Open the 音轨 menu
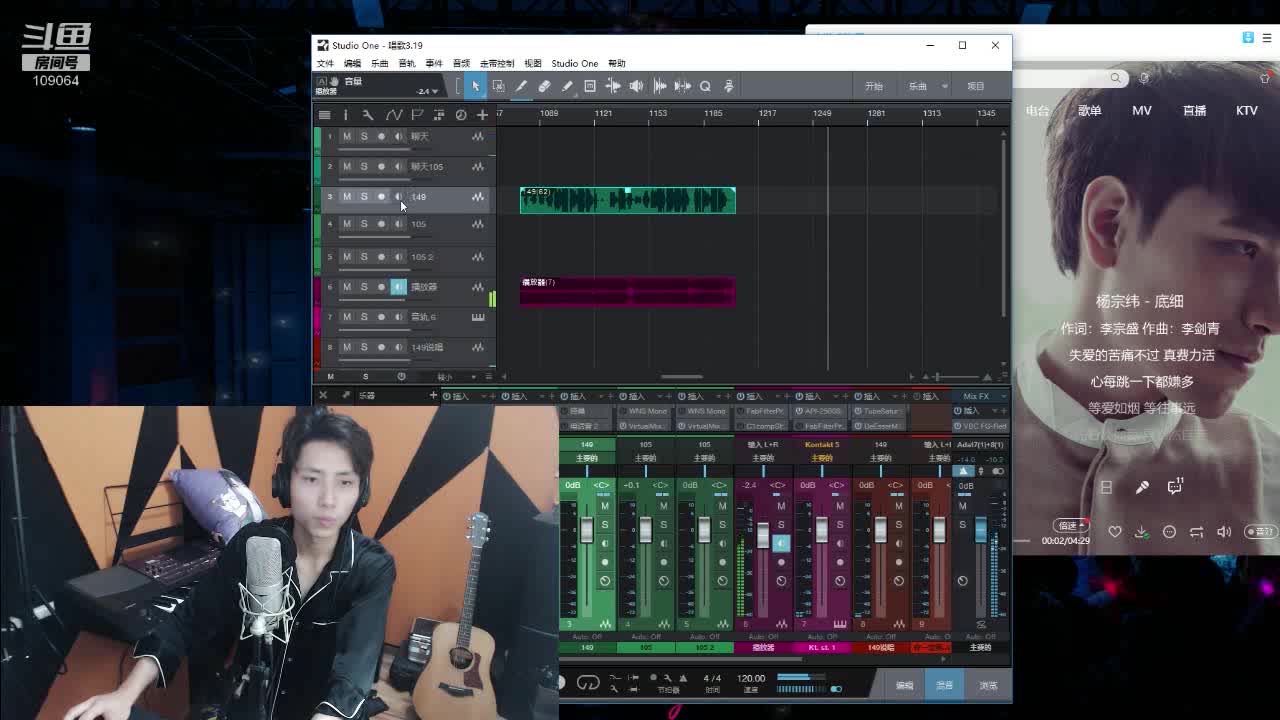The width and height of the screenshot is (1280, 720). pos(406,63)
